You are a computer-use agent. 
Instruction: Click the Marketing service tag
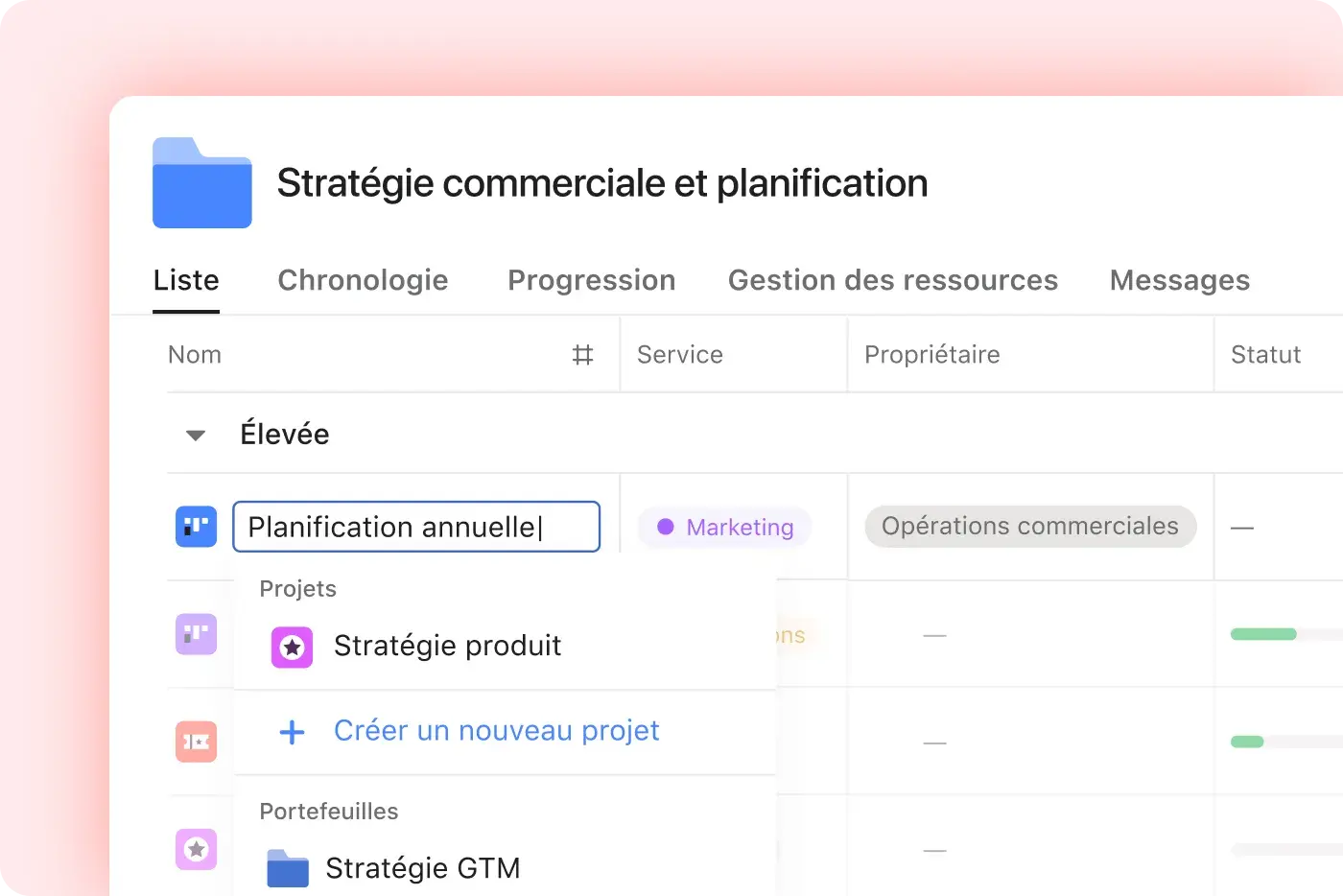pos(724,527)
